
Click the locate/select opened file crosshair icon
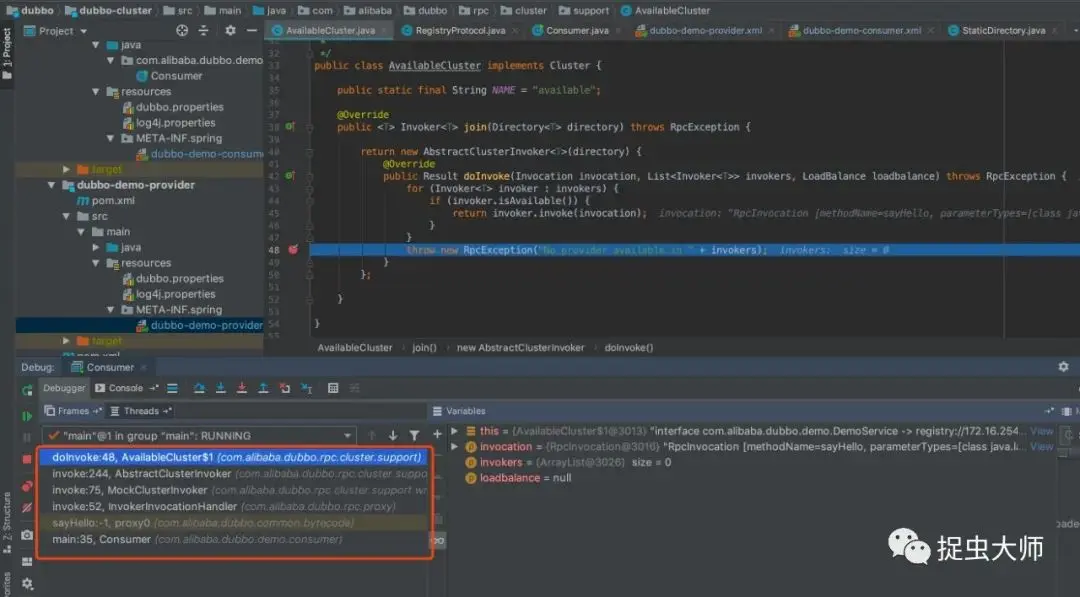pyautogui.click(x=182, y=30)
